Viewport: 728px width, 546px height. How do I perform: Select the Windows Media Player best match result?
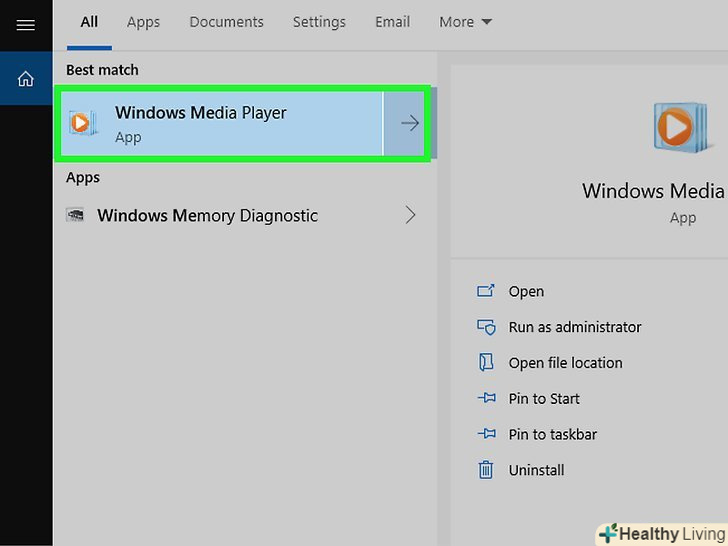click(220, 123)
